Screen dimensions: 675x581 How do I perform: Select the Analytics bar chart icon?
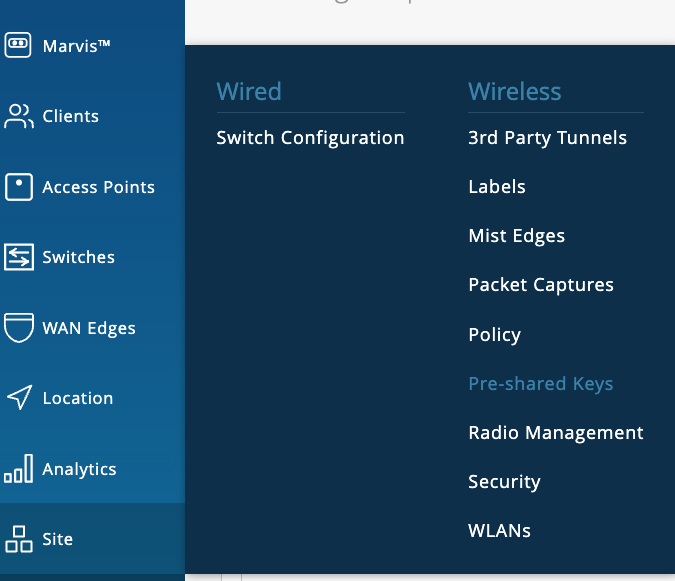pos(19,469)
